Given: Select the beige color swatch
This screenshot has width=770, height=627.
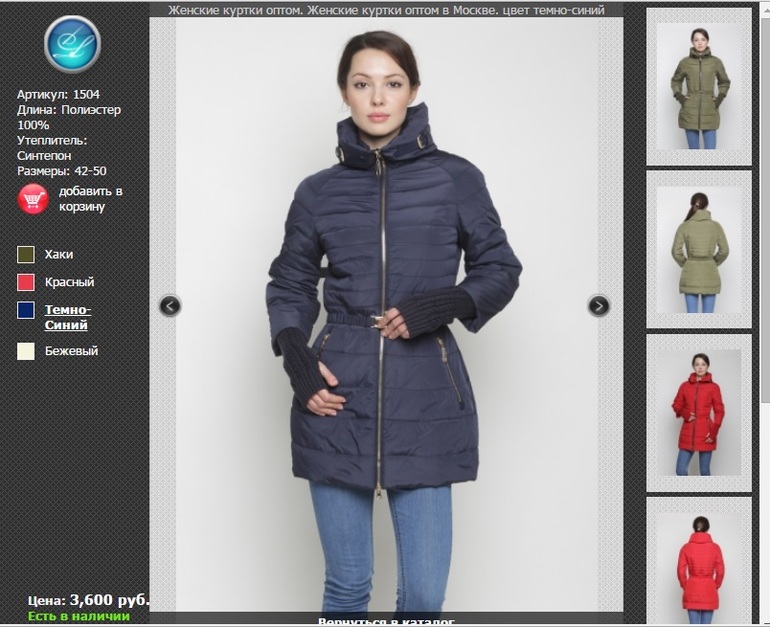Looking at the screenshot, I should tap(26, 351).
